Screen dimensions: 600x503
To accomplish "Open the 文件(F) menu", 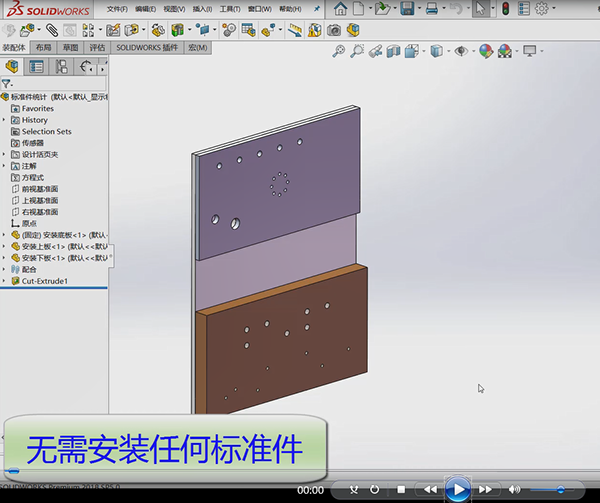I will point(116,9).
